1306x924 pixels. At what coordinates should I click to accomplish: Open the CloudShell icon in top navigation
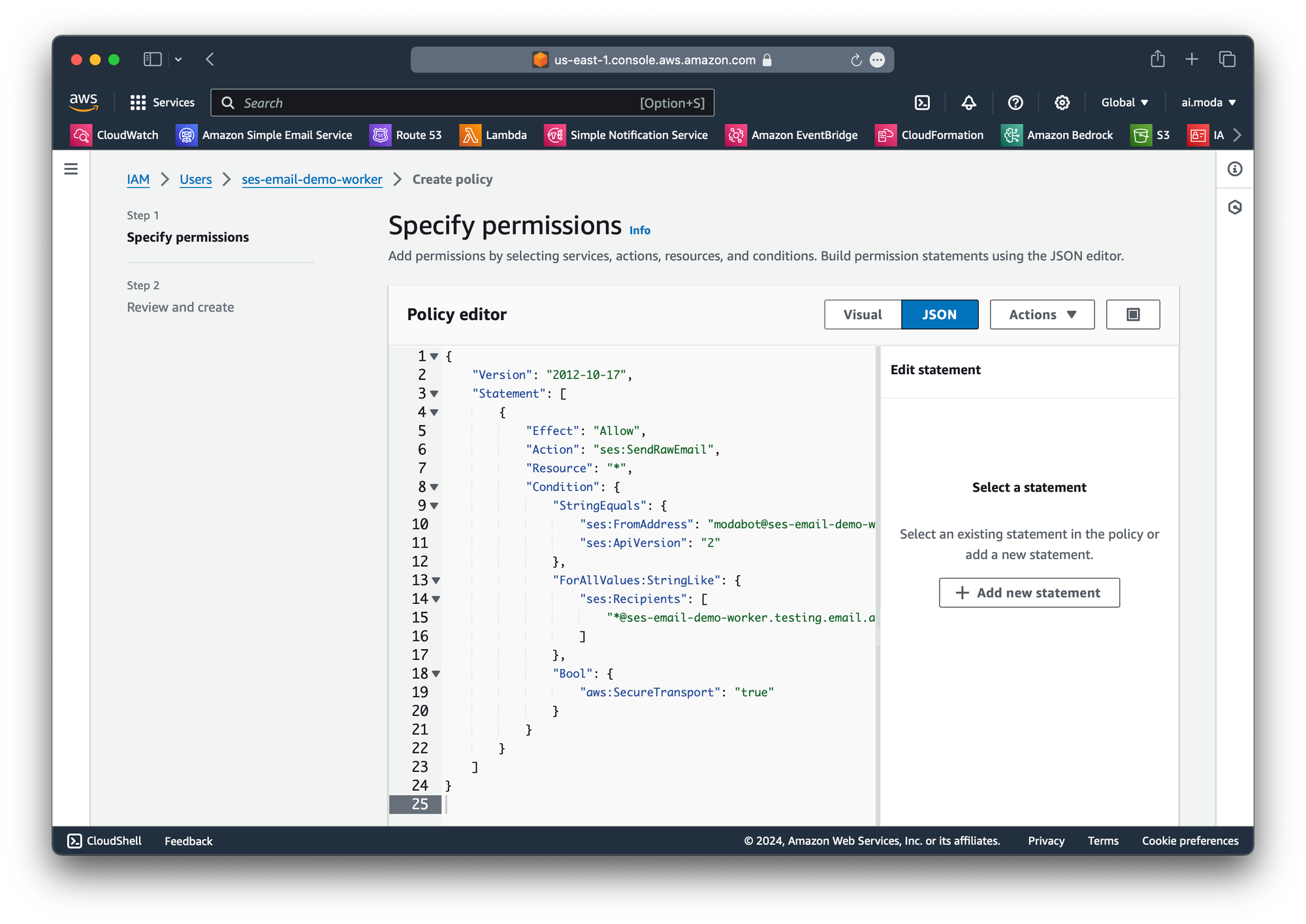tap(922, 103)
